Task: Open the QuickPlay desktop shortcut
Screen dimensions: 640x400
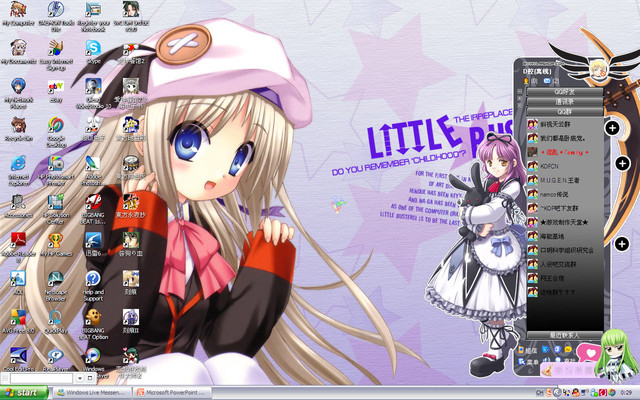Action: [x=56, y=321]
